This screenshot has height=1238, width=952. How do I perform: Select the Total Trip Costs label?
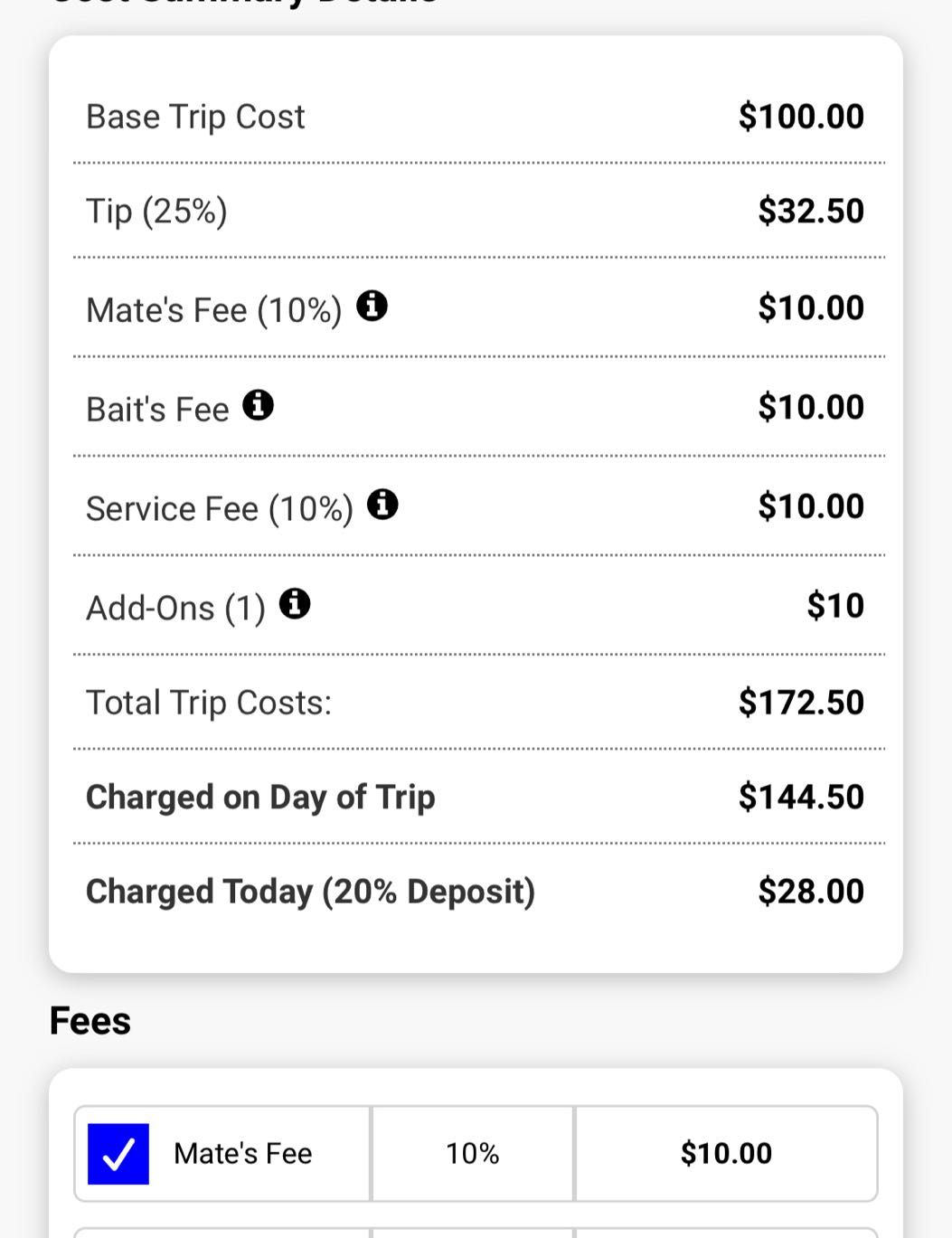tap(209, 703)
